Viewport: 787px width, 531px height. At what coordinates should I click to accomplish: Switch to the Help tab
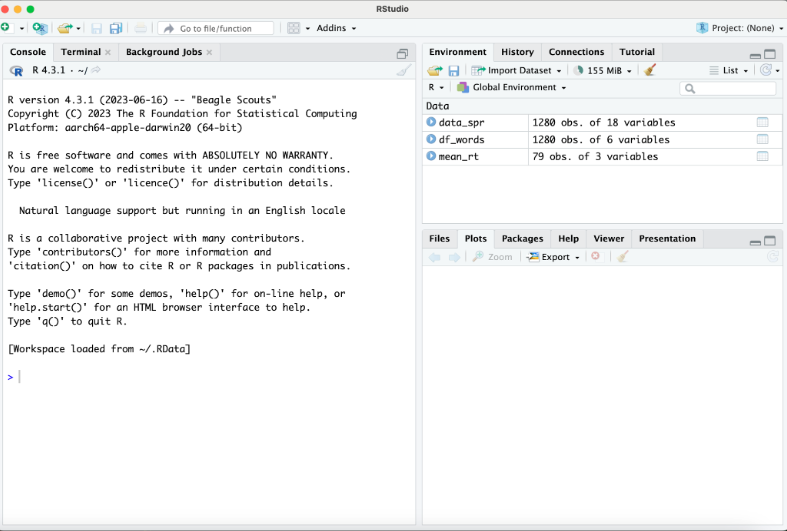point(568,238)
